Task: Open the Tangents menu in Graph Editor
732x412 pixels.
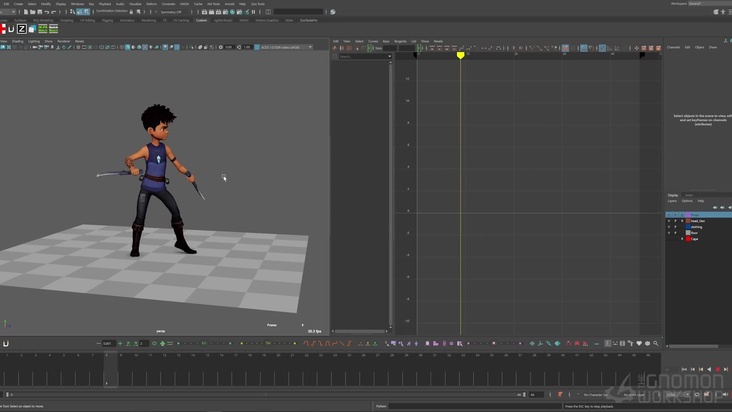Action: (401, 41)
